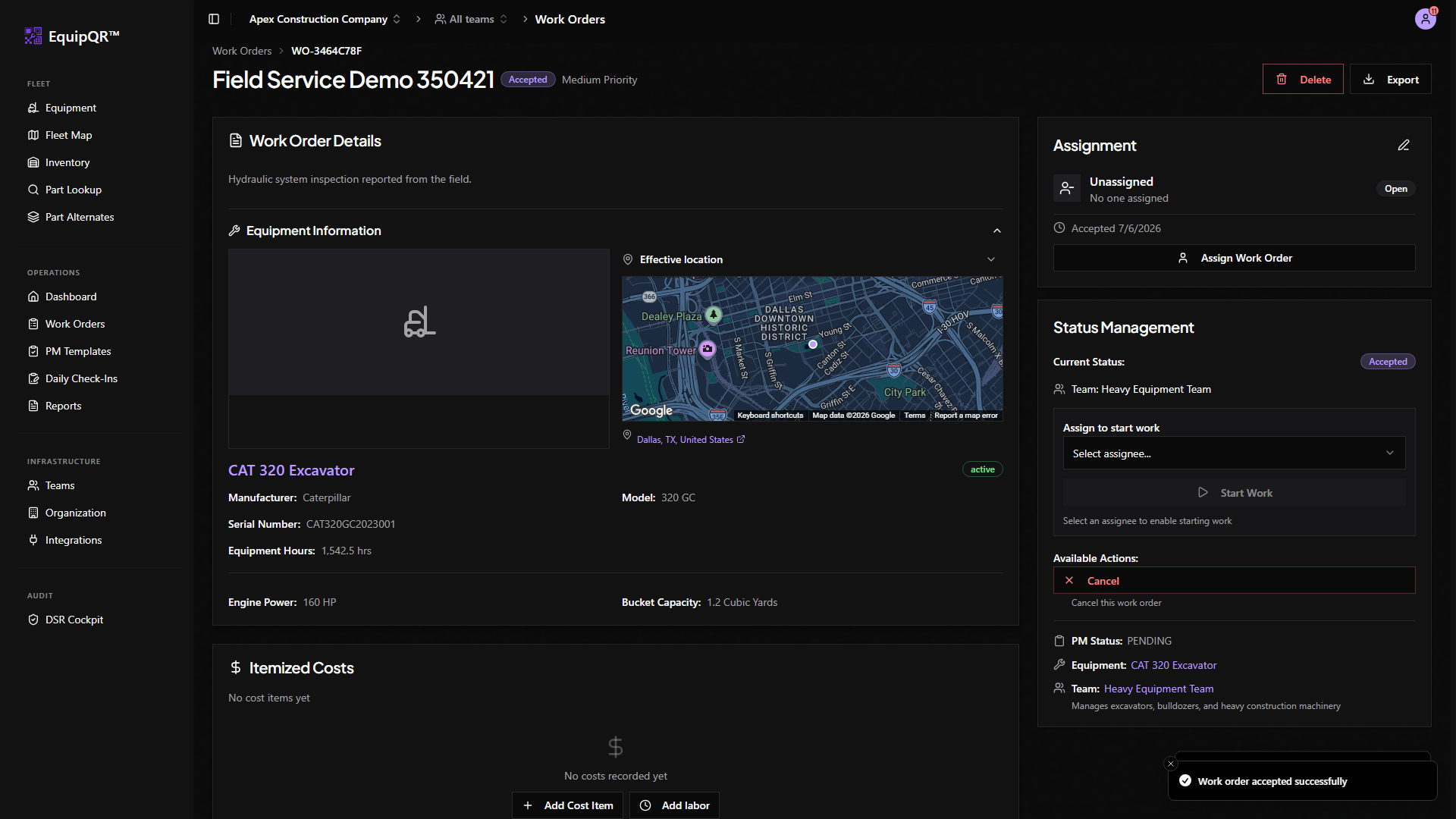The image size is (1456, 819).
Task: Click the Reunion Tower map marker
Action: click(708, 349)
